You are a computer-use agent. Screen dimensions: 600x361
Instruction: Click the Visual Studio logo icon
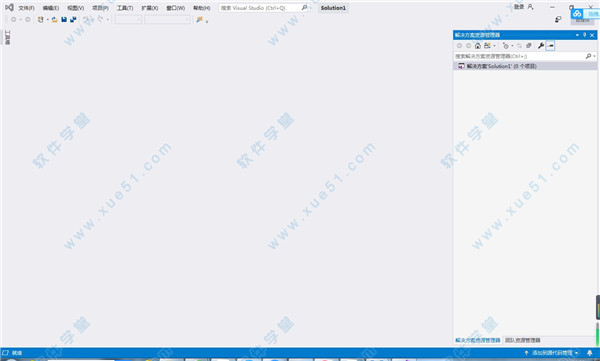[9, 7]
